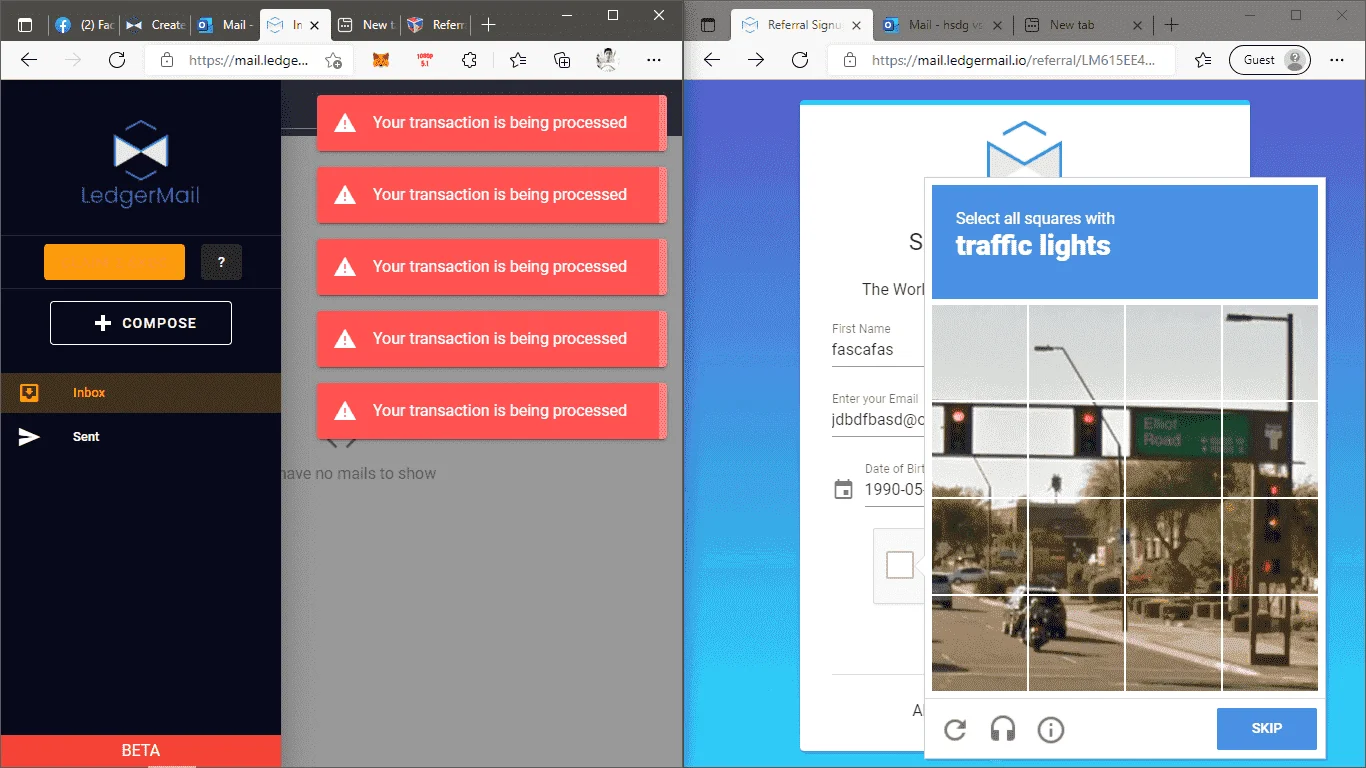This screenshot has height=768, width=1366.
Task: Open the Inbox folder in LedgerMail sidebar
Action: (x=140, y=393)
